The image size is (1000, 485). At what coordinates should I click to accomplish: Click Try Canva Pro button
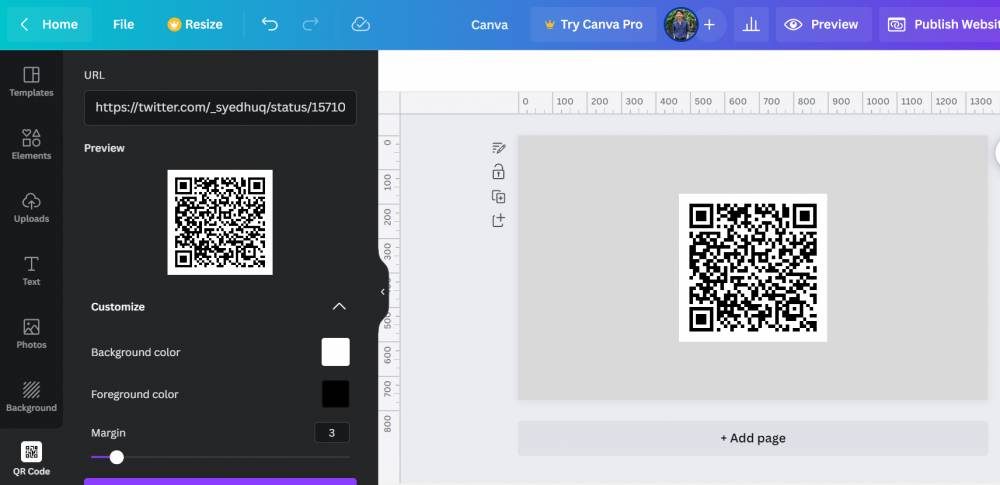593,24
